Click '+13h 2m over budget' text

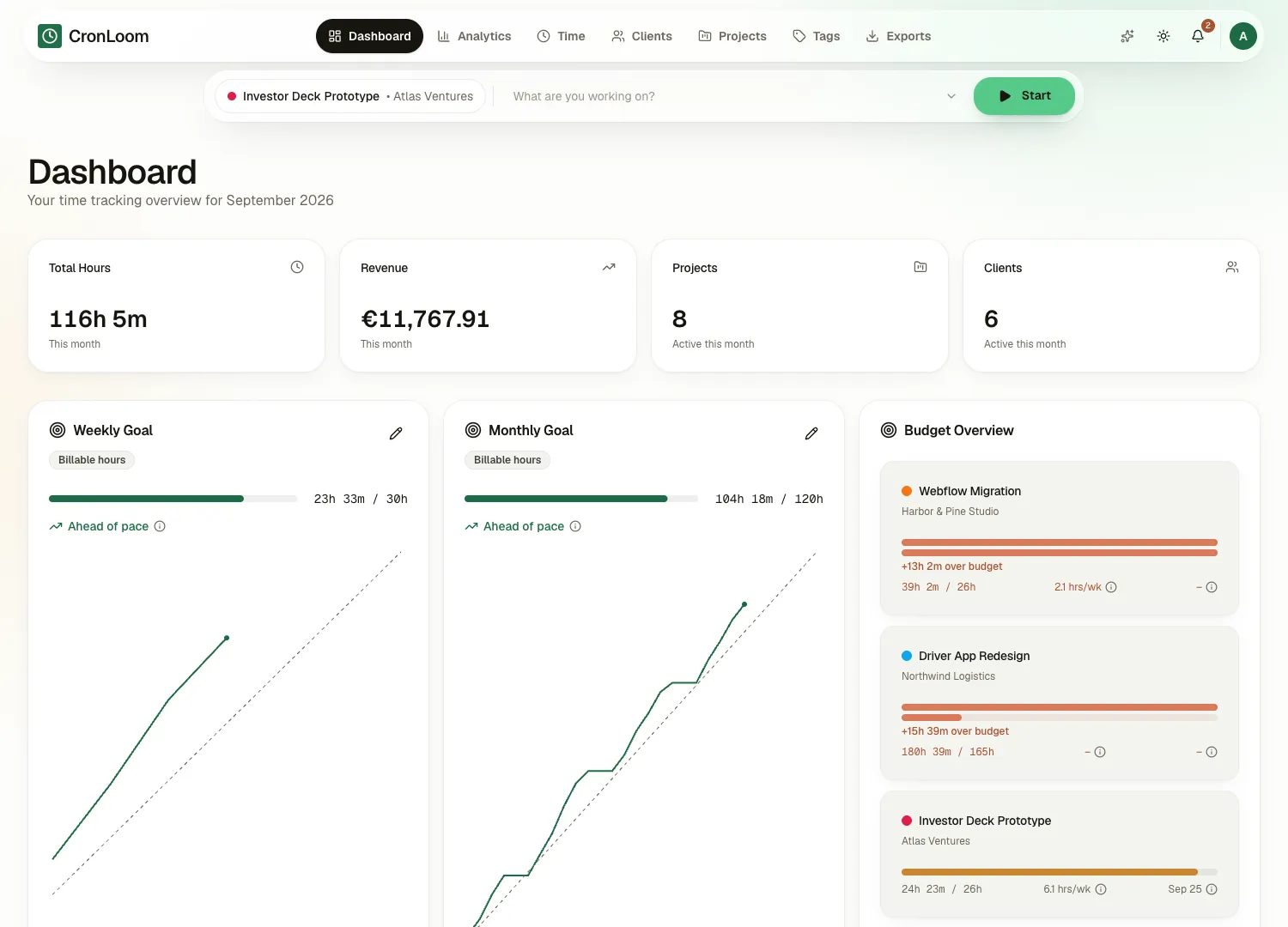coord(951,566)
